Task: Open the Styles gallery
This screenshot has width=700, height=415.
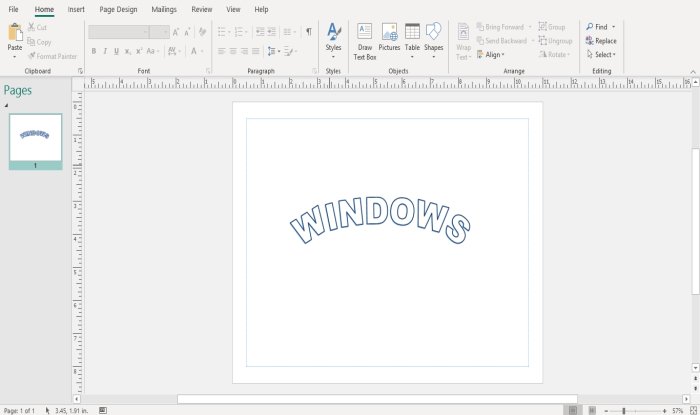Action: pos(333,40)
